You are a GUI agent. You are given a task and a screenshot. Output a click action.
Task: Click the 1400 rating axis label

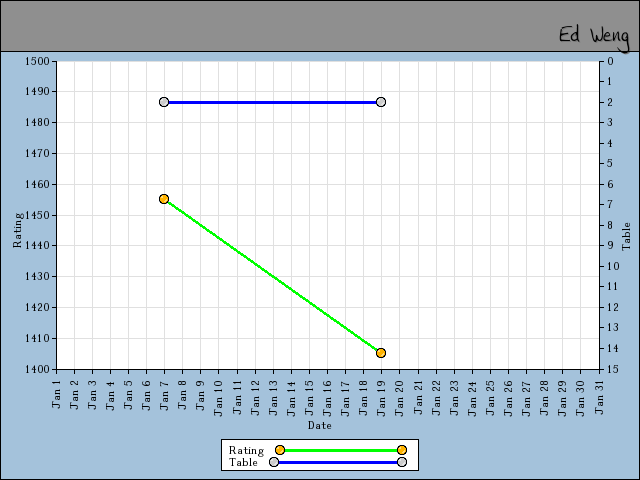[37, 369]
